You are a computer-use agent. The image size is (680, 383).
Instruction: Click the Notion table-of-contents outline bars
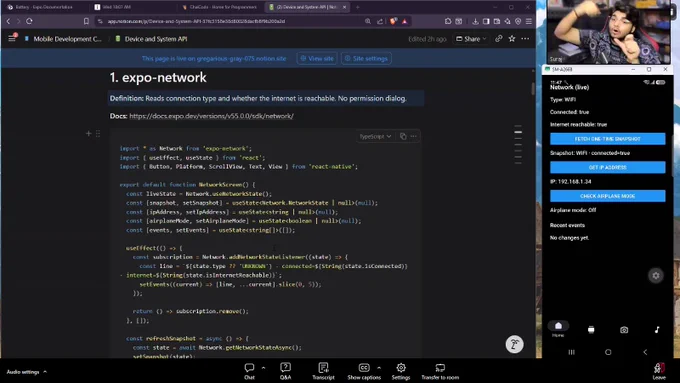(518, 145)
